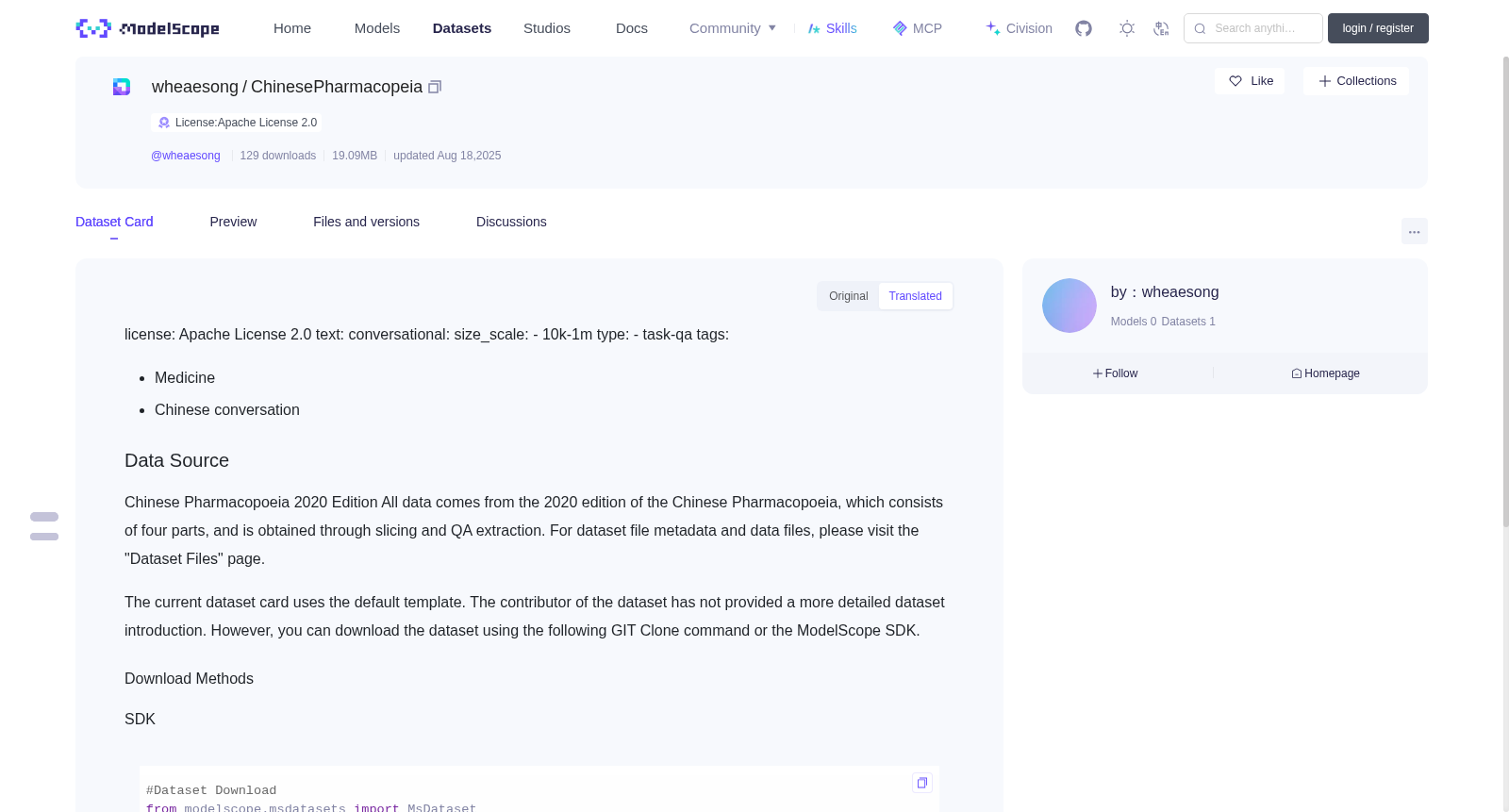Click the Models 0 count

coord(1134,322)
